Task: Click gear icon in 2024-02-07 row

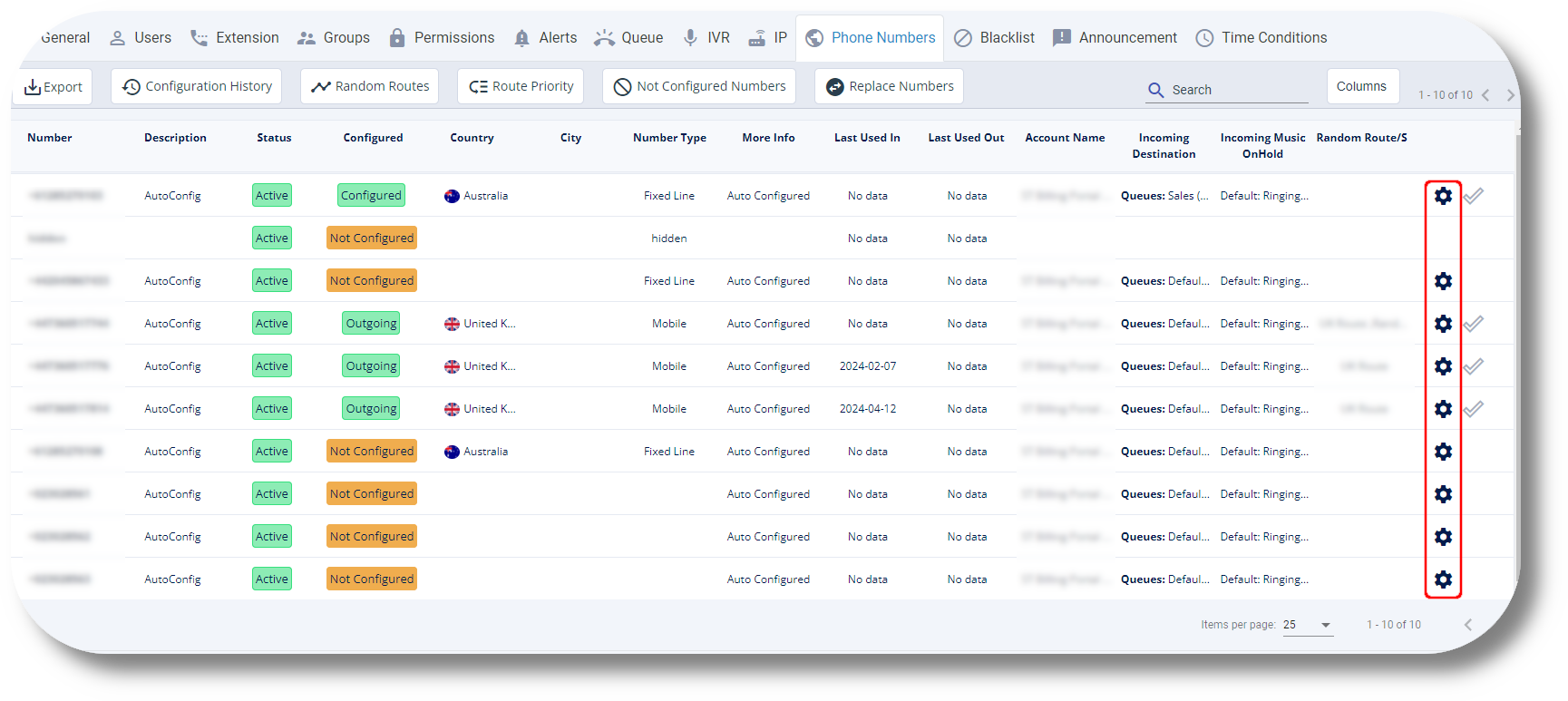Action: pos(1443,366)
